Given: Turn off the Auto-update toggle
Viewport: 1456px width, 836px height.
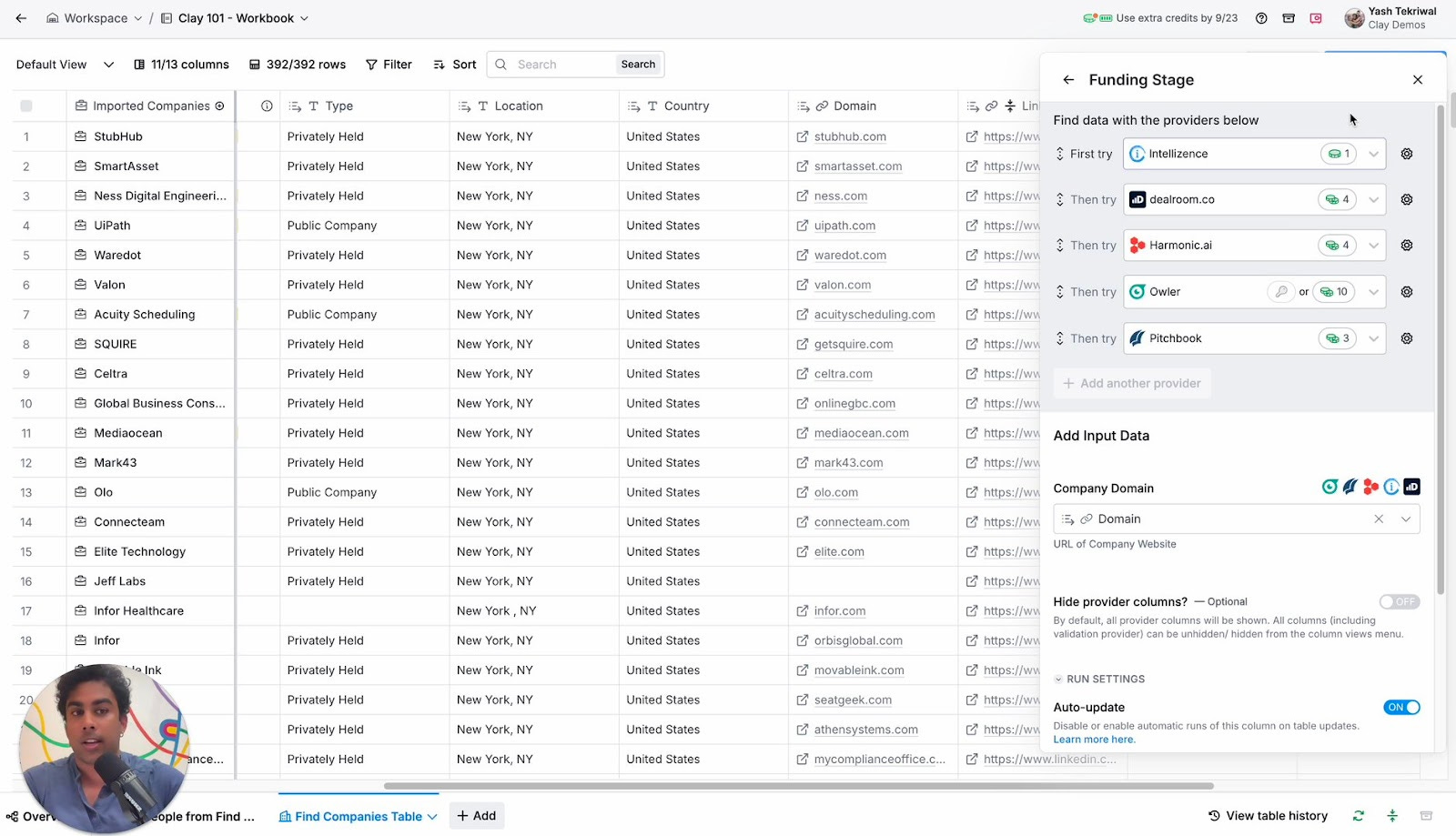Looking at the screenshot, I should (x=1401, y=707).
